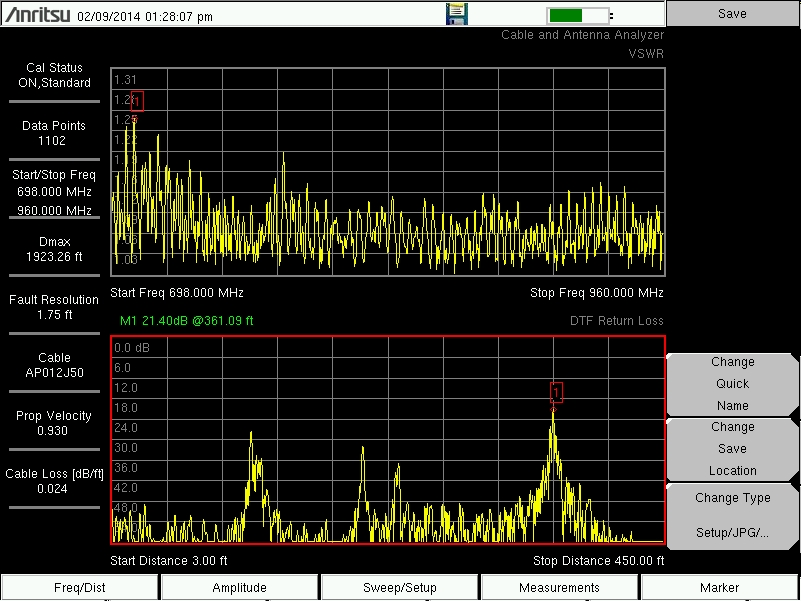This screenshot has height=601, width=801.
Task: Select the Dmax 1923.26 ft field
Action: pos(55,249)
